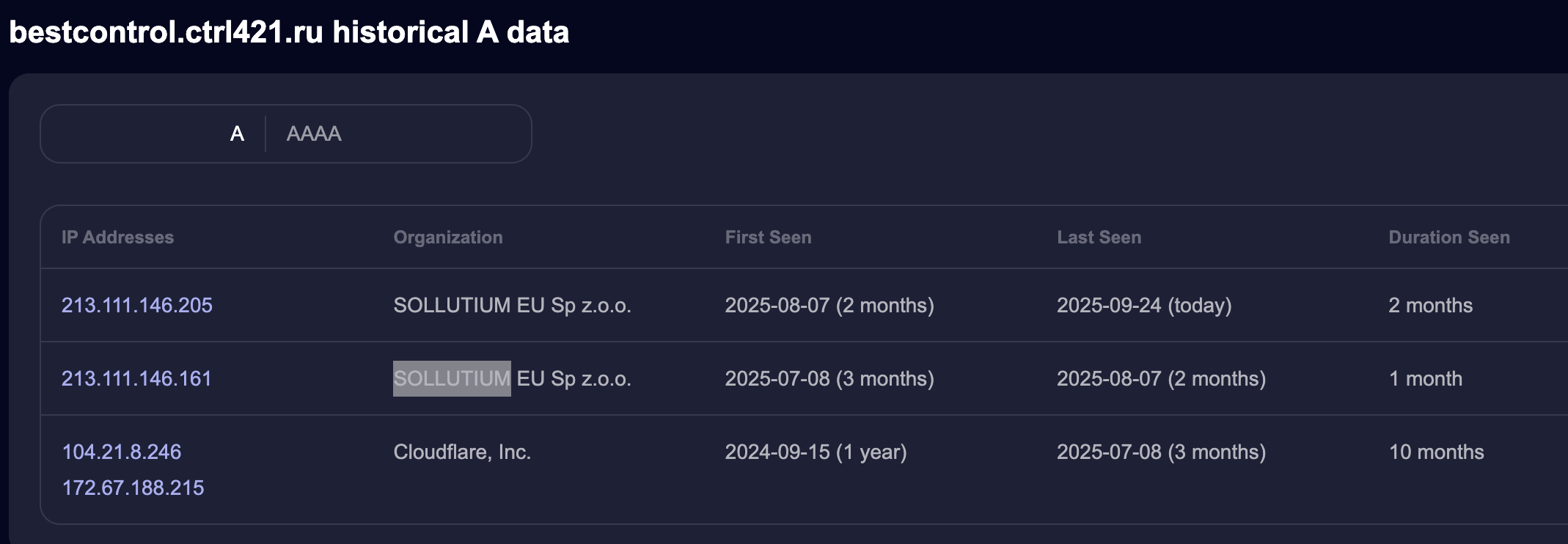Click the Cloudflare, Inc. organization cell
This screenshot has width=1568, height=544.
(x=462, y=452)
